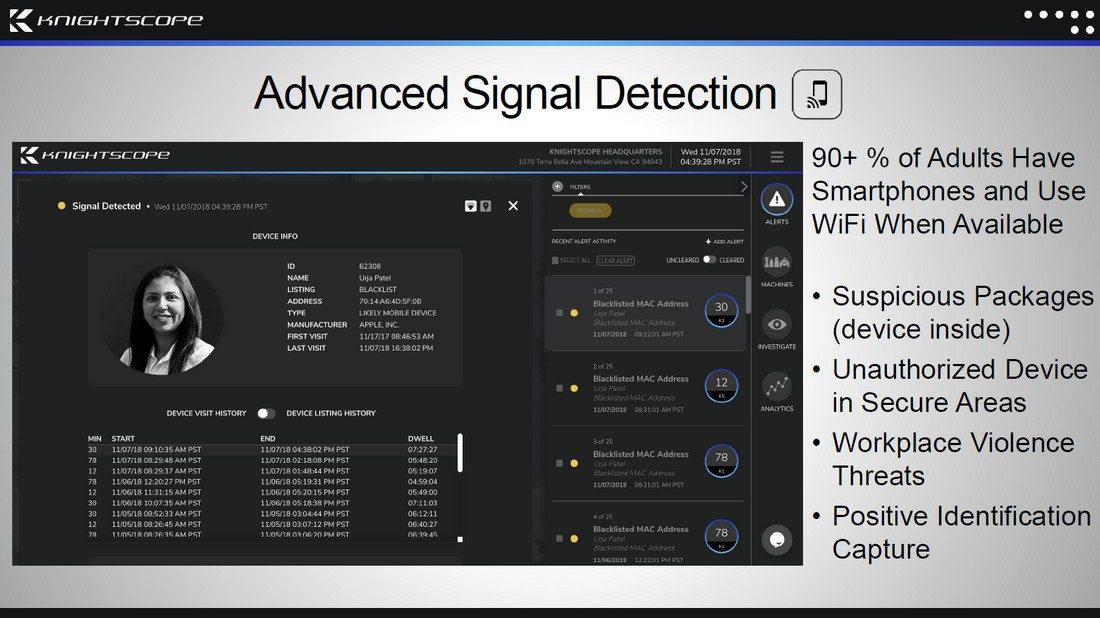The height and width of the screenshot is (618, 1100).
Task: Click the phone signal icon beside the slide title
Action: pyautogui.click(x=817, y=94)
